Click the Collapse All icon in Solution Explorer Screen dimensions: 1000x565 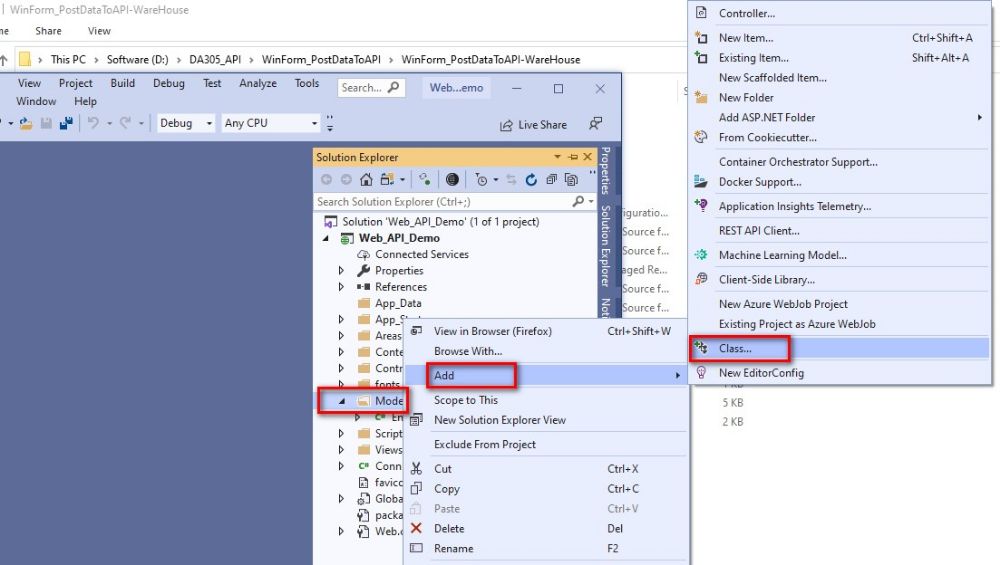click(551, 180)
